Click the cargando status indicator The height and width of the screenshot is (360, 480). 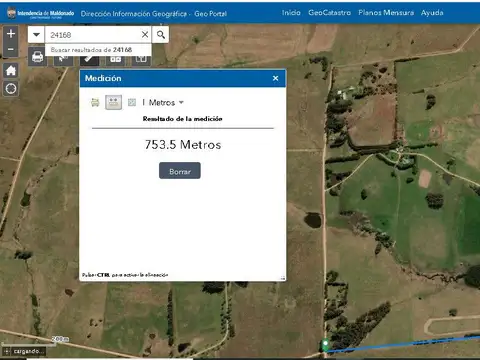coord(24,351)
